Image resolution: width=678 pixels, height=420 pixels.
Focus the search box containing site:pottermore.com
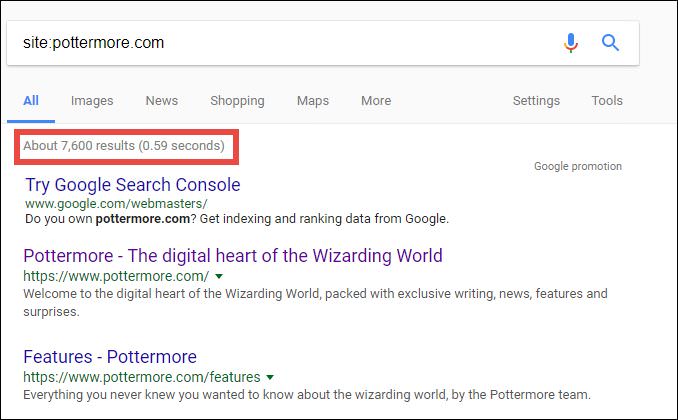pyautogui.click(x=280, y=43)
